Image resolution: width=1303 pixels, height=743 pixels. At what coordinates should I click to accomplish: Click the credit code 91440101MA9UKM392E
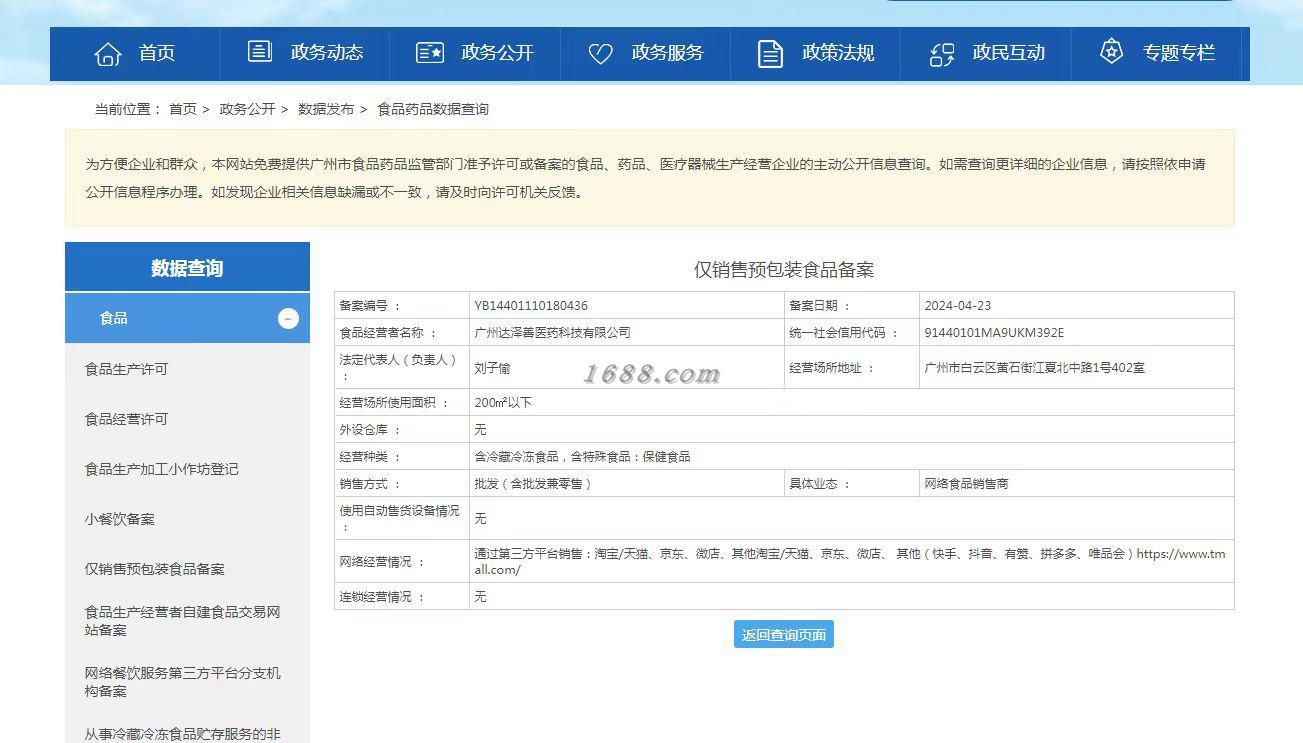(994, 333)
